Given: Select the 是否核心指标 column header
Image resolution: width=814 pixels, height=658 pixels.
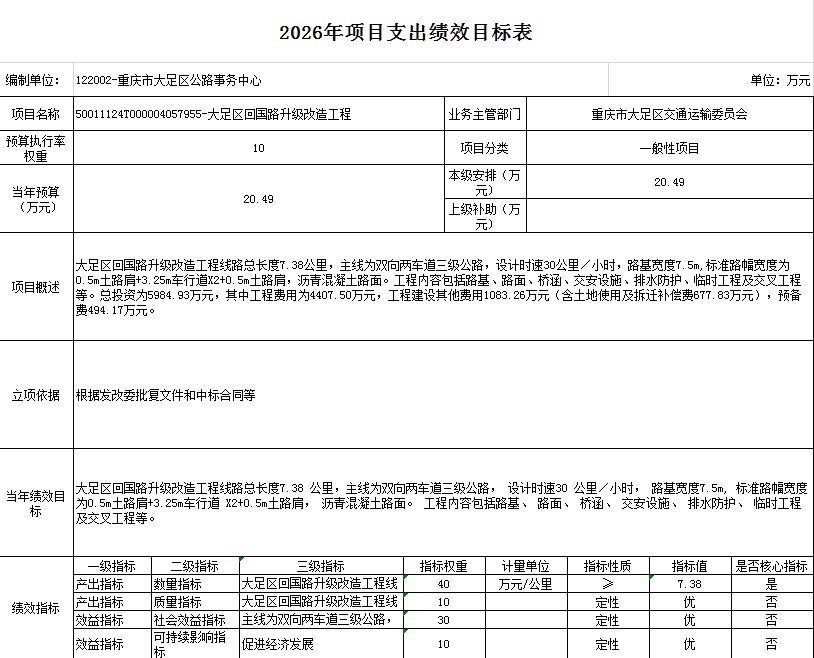Looking at the screenshot, I should click(x=771, y=566).
